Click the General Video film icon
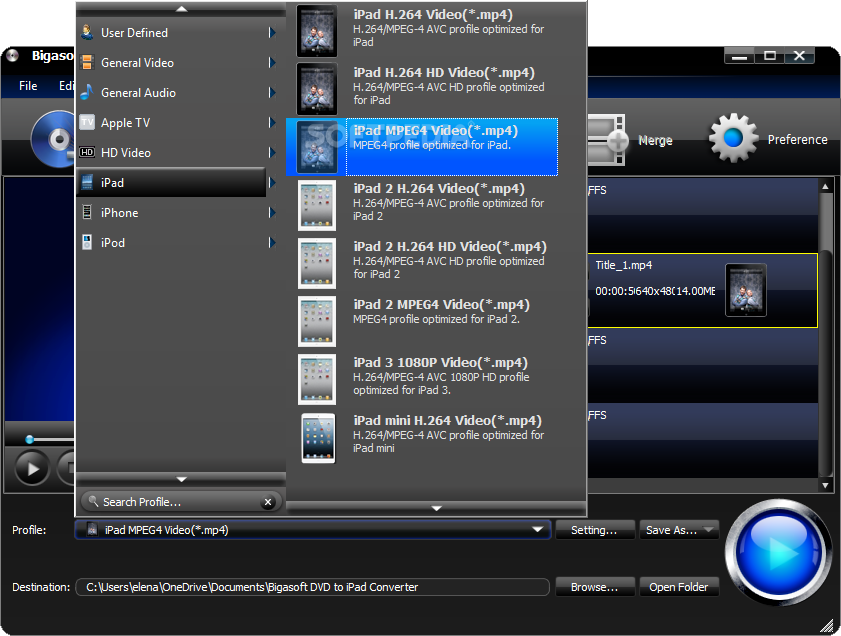The image size is (841, 636). (87, 62)
